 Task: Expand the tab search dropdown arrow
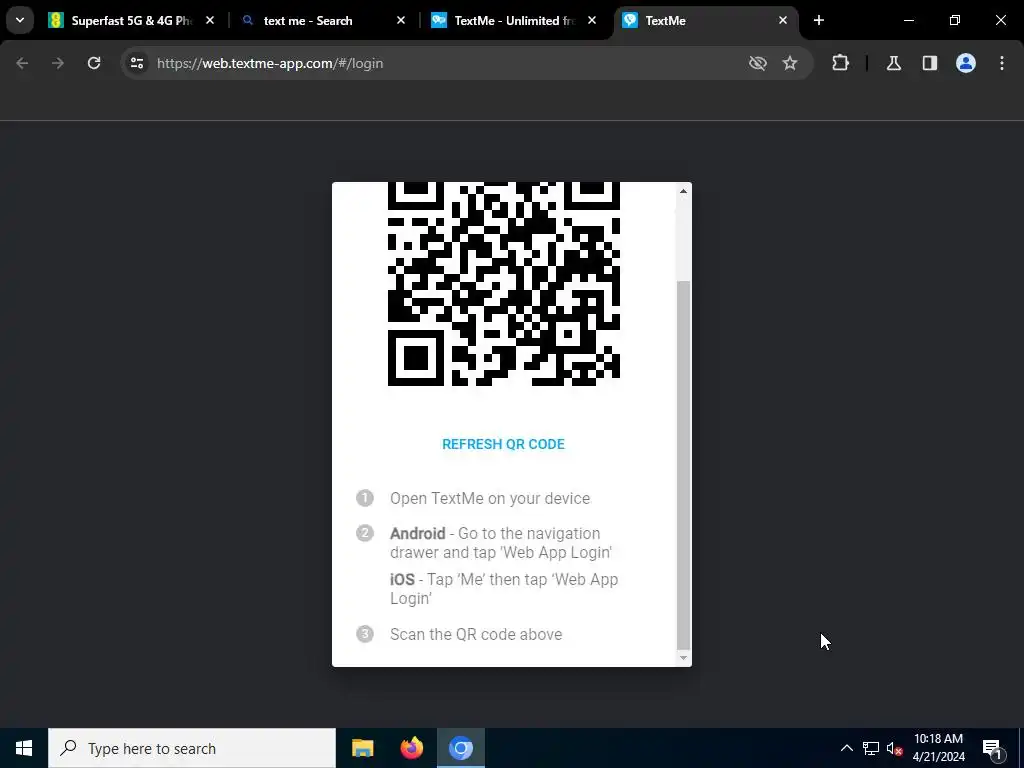(x=20, y=20)
